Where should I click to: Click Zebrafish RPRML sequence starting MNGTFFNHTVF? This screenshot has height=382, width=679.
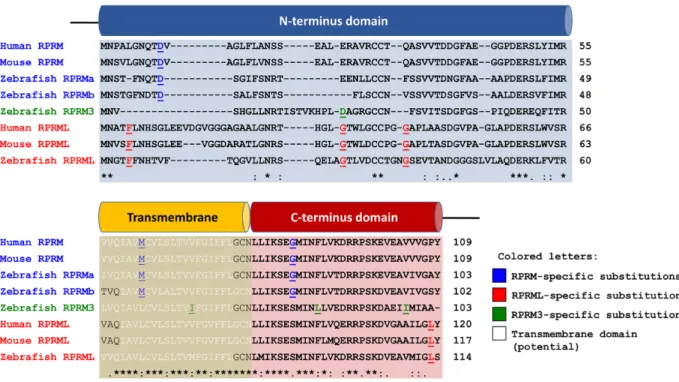click(x=333, y=161)
